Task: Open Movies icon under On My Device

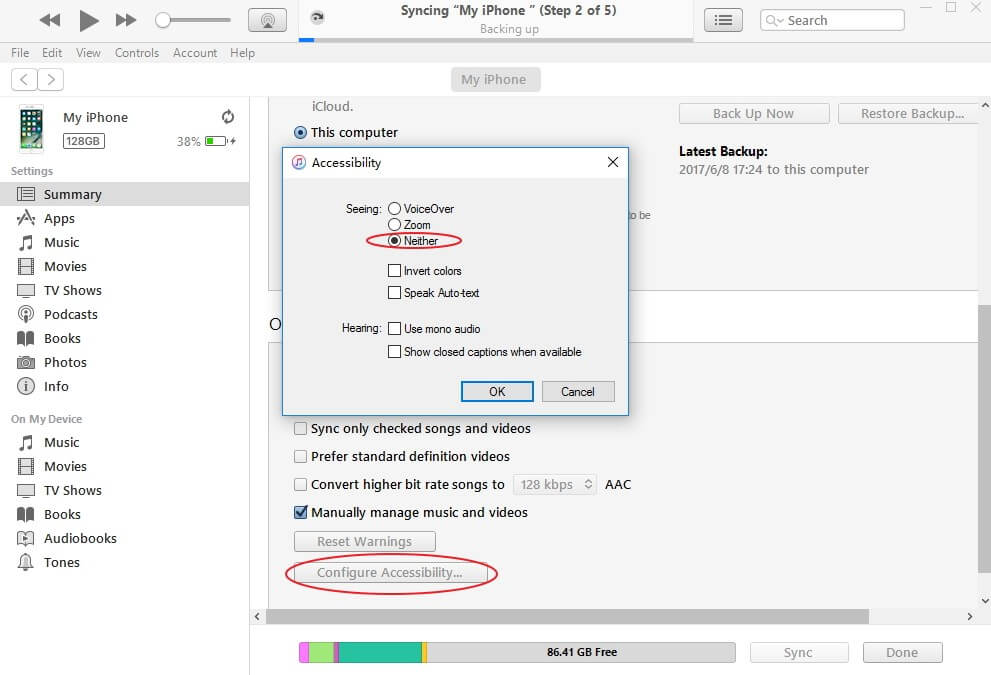Action: [x=26, y=466]
